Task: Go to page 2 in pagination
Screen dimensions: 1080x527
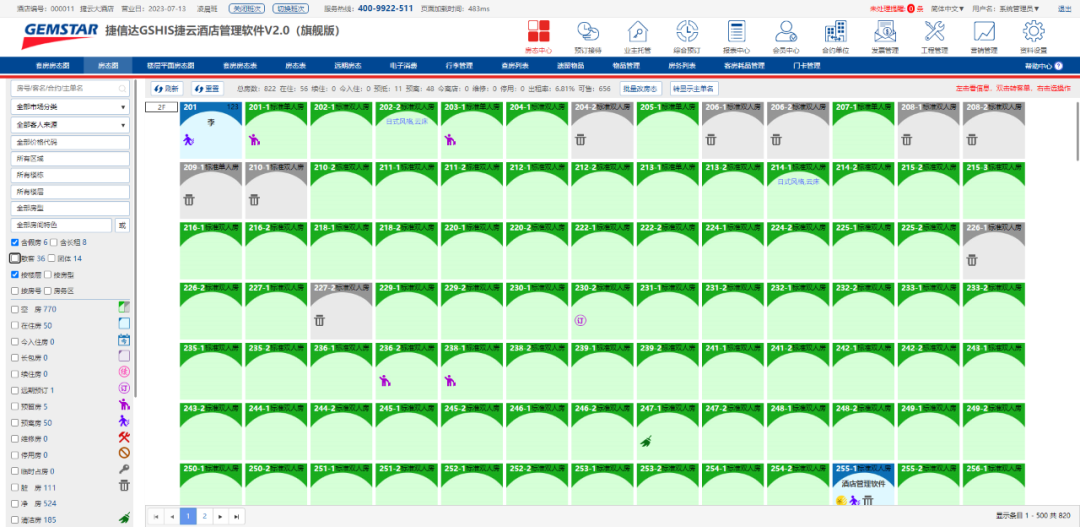Action: (203, 516)
